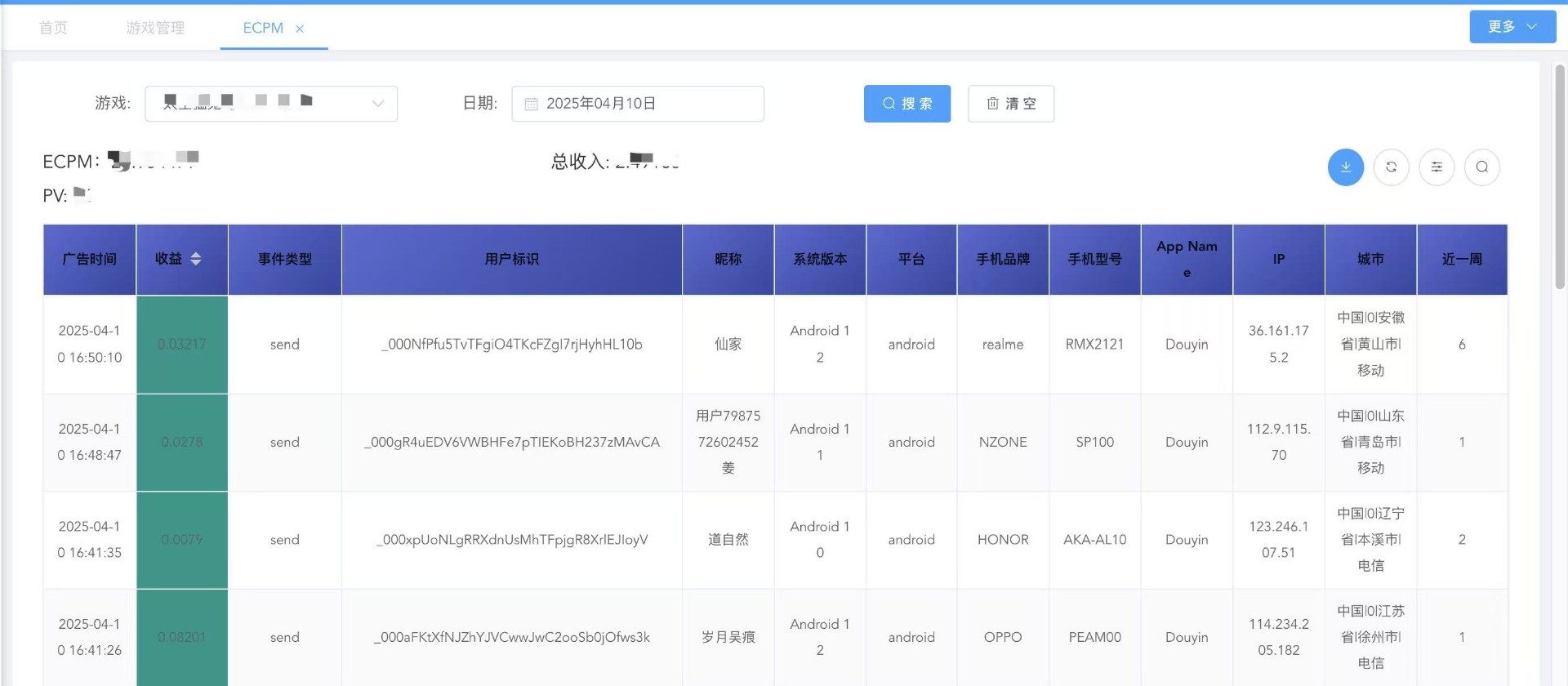Open the column settings filter icon
The height and width of the screenshot is (686, 1568).
point(1437,167)
